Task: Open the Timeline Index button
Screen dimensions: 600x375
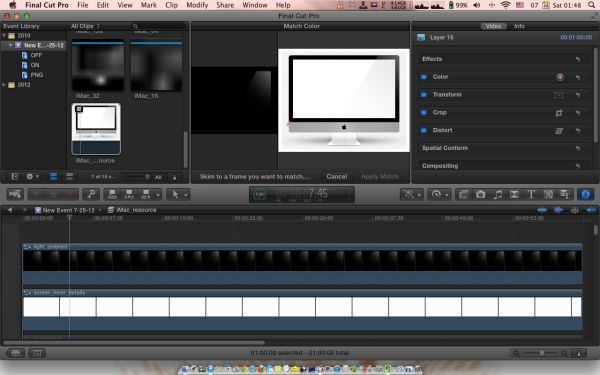Action: (37, 353)
